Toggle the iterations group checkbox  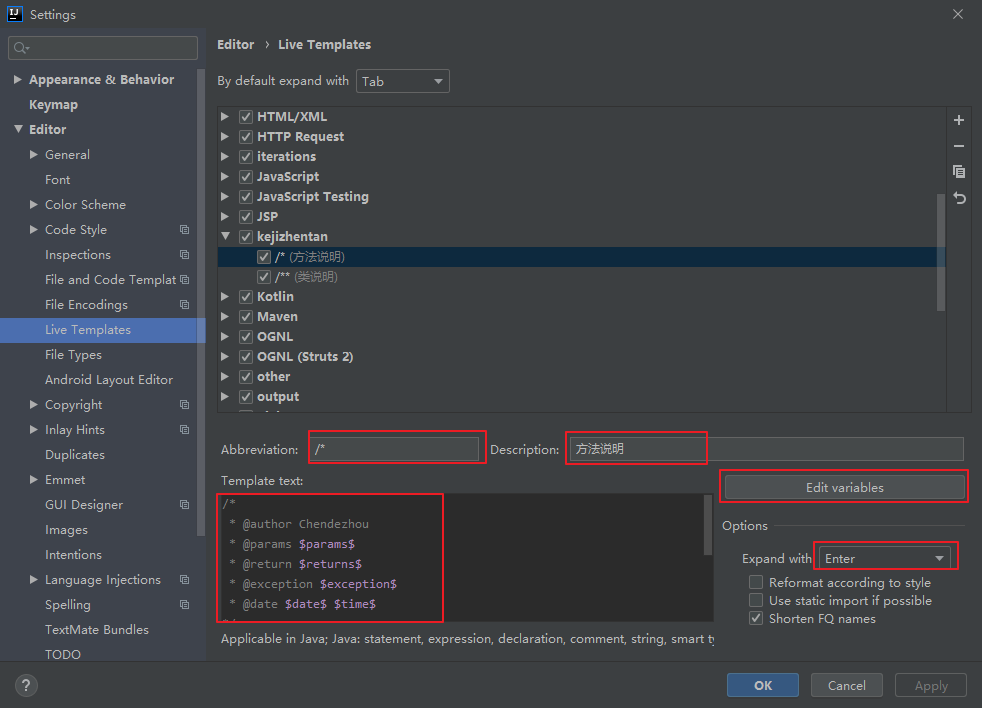coord(246,157)
